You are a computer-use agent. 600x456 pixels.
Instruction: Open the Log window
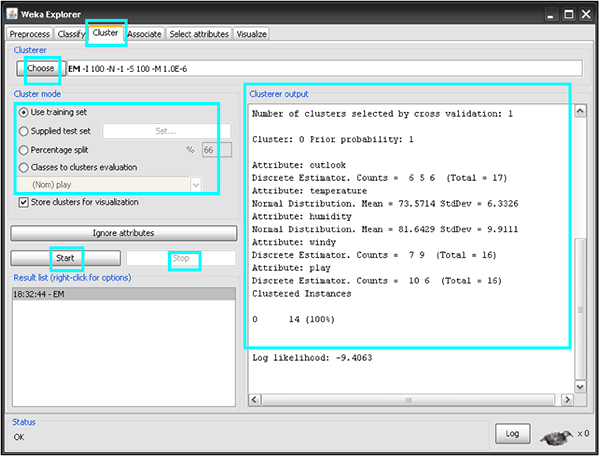512,433
